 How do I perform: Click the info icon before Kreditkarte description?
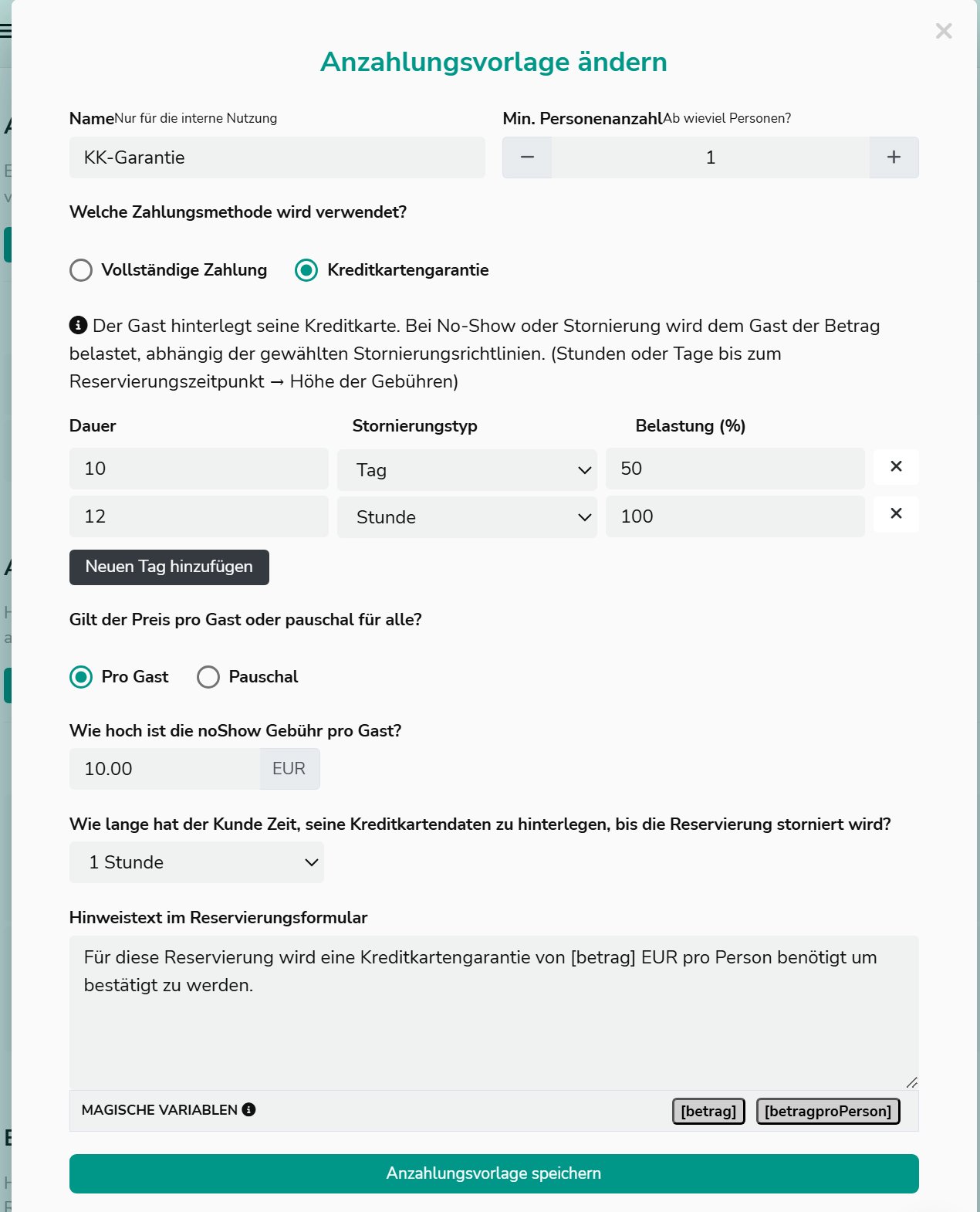pos(78,325)
